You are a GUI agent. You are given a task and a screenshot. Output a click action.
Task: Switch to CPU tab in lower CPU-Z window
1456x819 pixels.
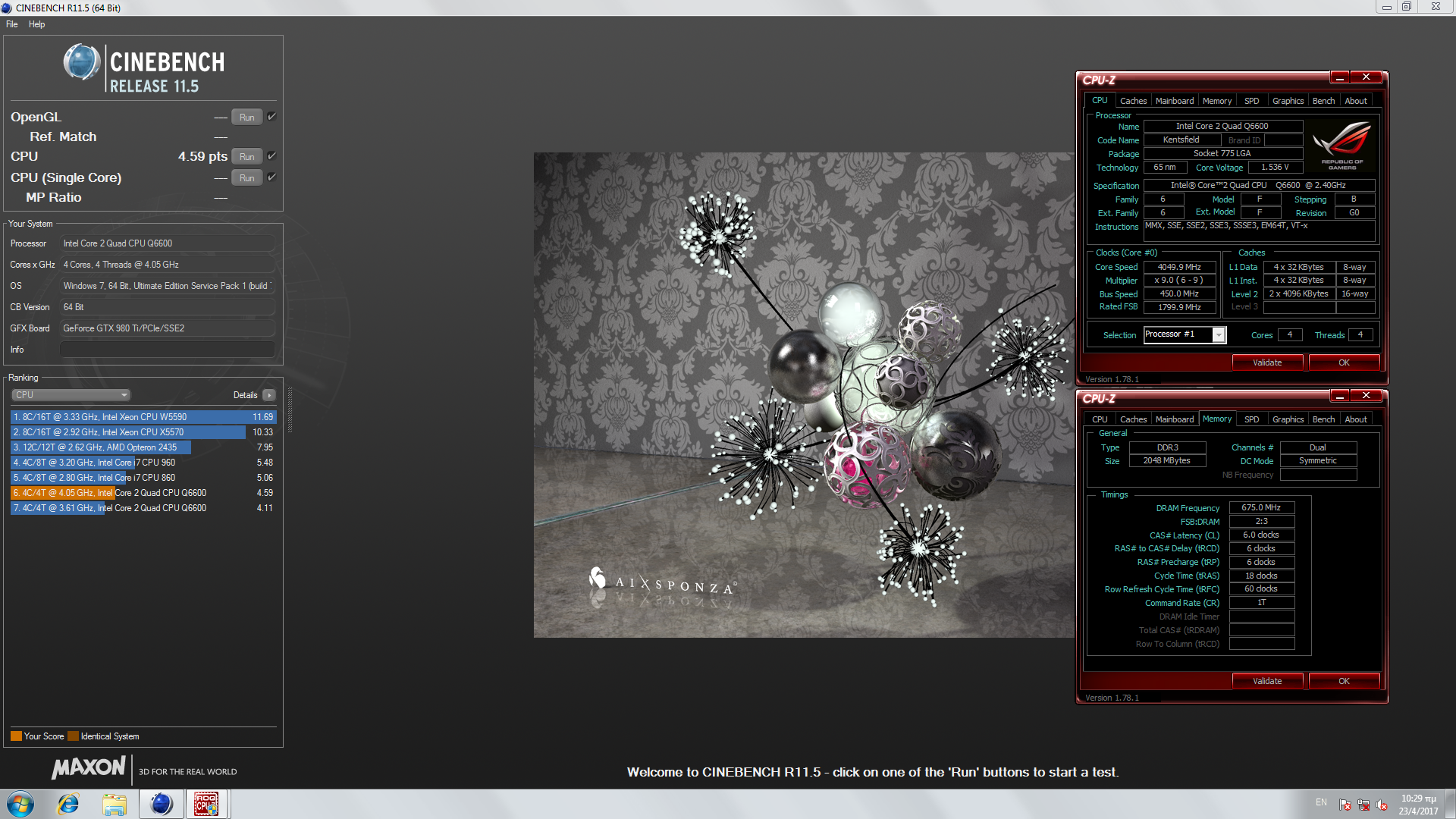[1100, 419]
